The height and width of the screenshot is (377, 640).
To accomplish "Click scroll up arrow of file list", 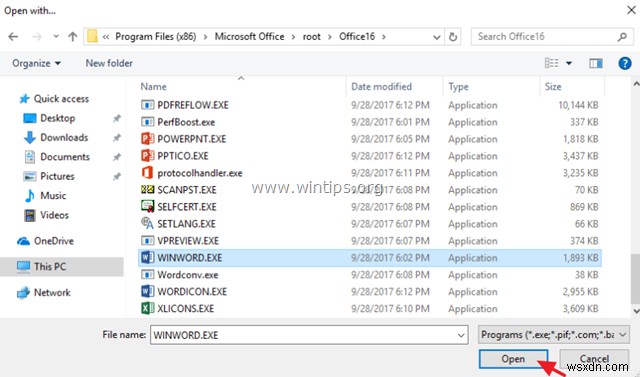I will point(636,84).
